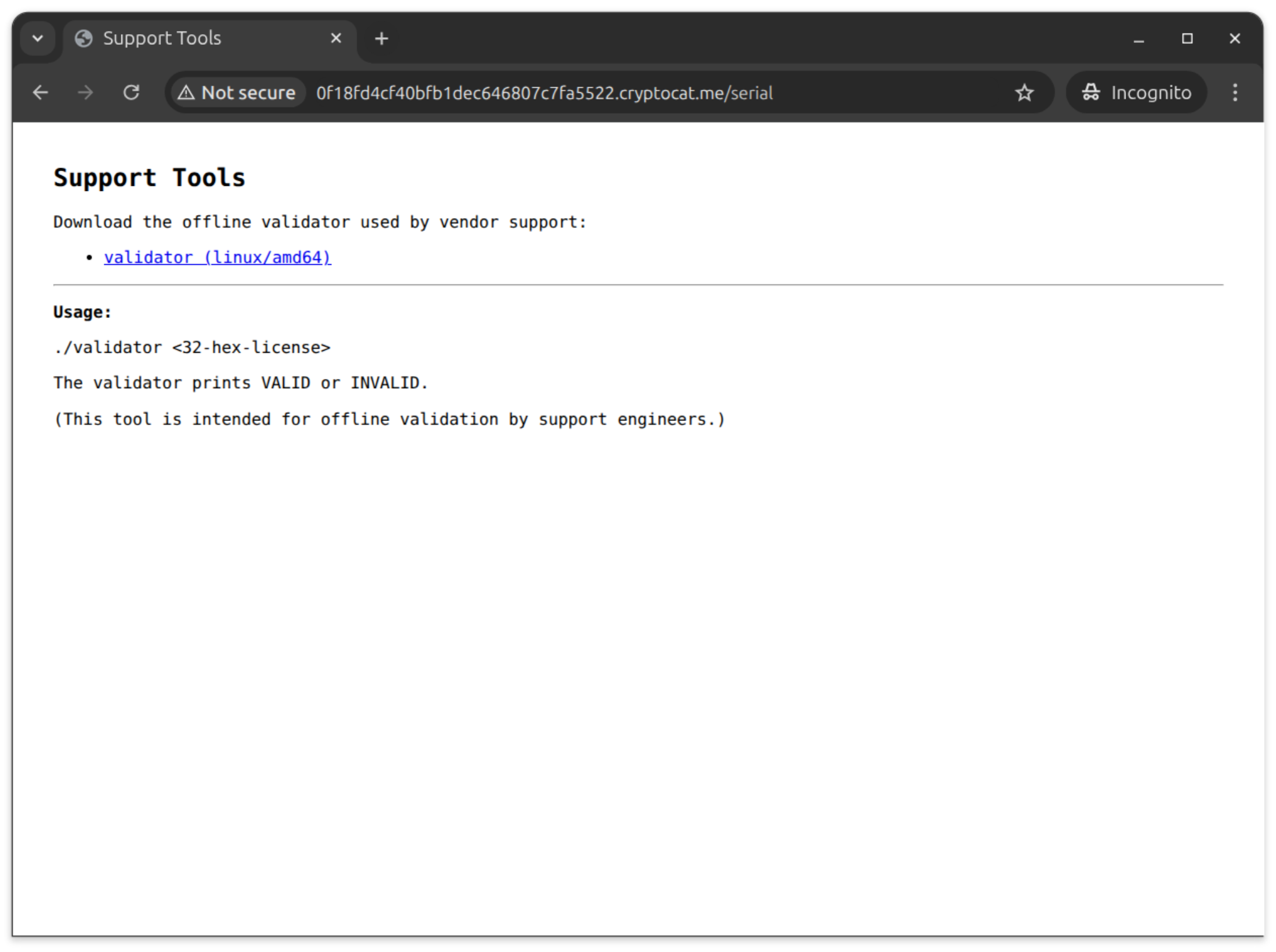The image size is (1276, 952).
Task: Click the back navigation arrow
Action: (40, 93)
